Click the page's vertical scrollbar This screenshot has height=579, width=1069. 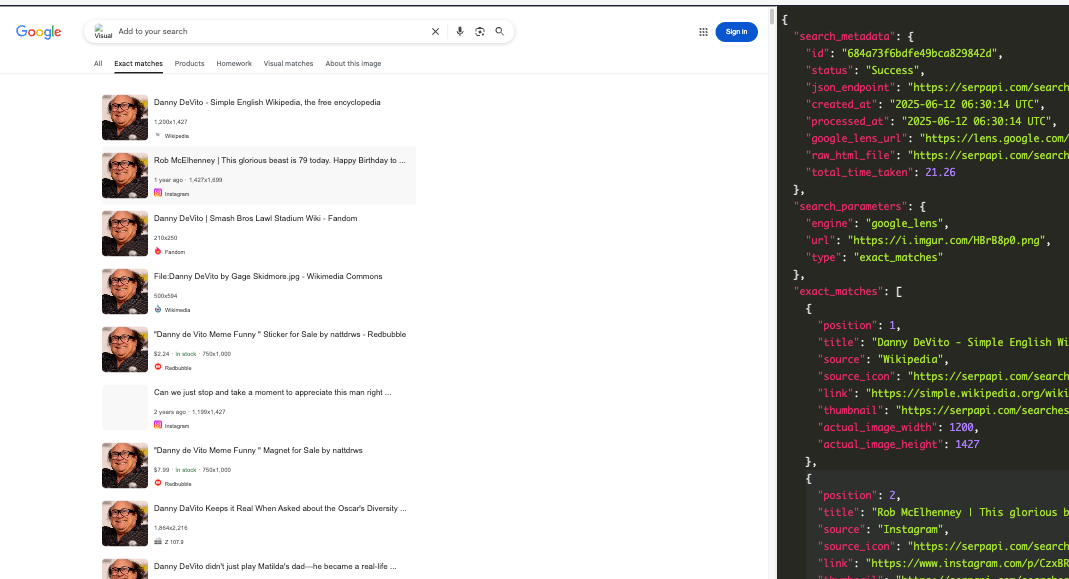tap(772, 16)
